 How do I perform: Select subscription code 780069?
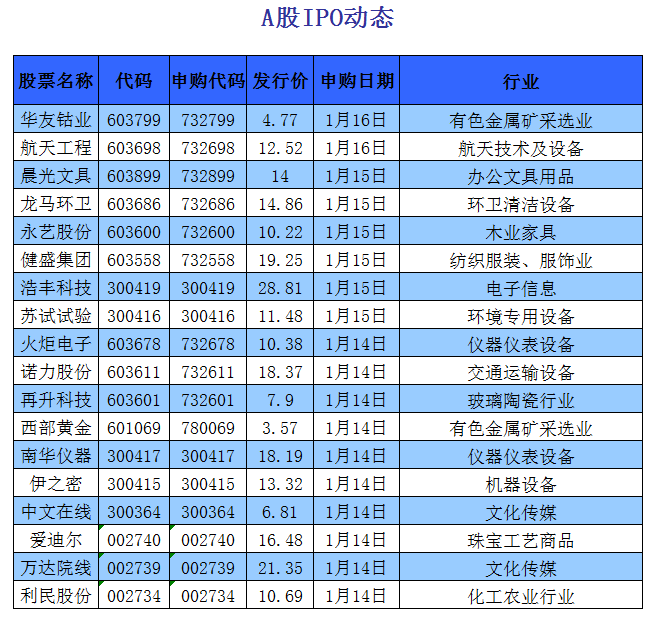[208, 428]
